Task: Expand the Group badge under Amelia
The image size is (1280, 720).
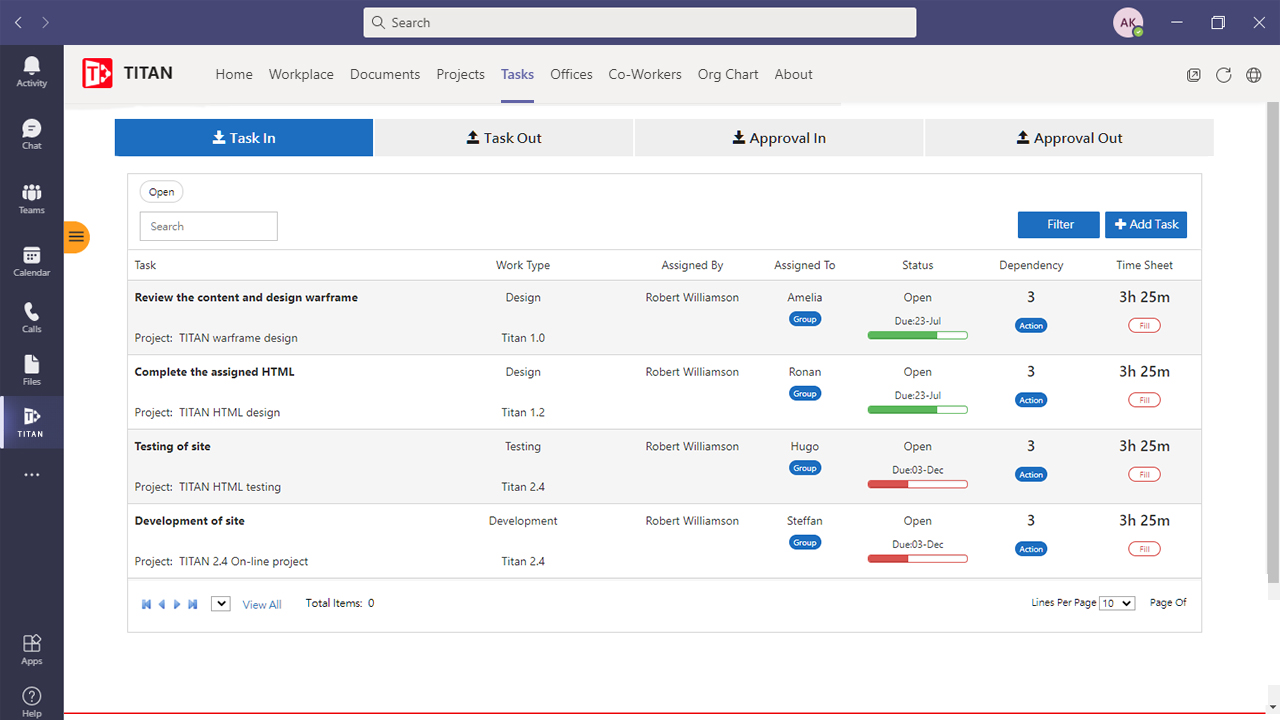Action: click(x=805, y=318)
